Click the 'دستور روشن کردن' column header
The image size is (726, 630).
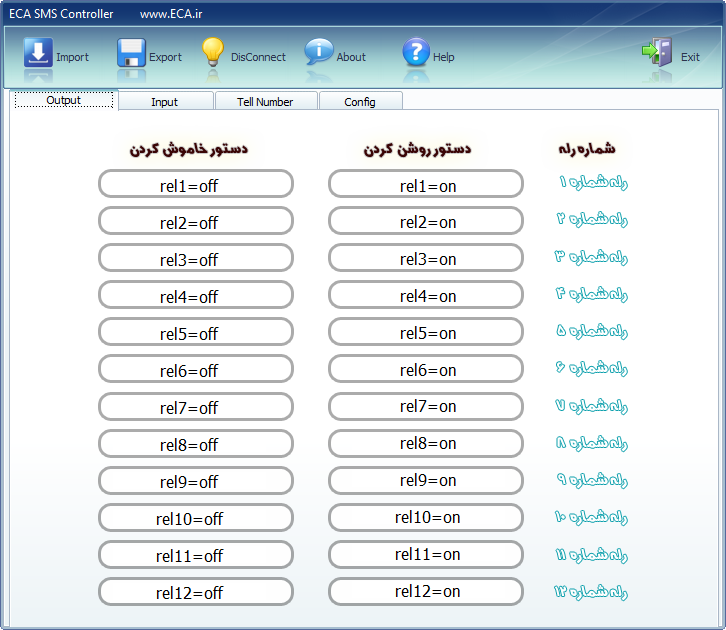click(417, 149)
